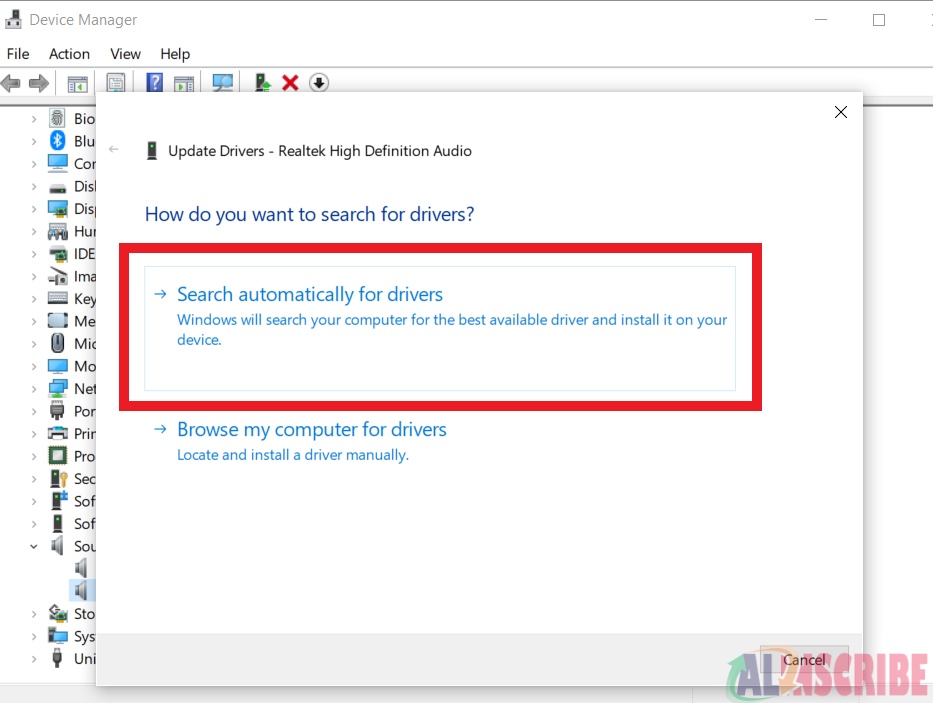The width and height of the screenshot is (933, 703).
Task: Select the Disk drives icon
Action: tap(58, 188)
